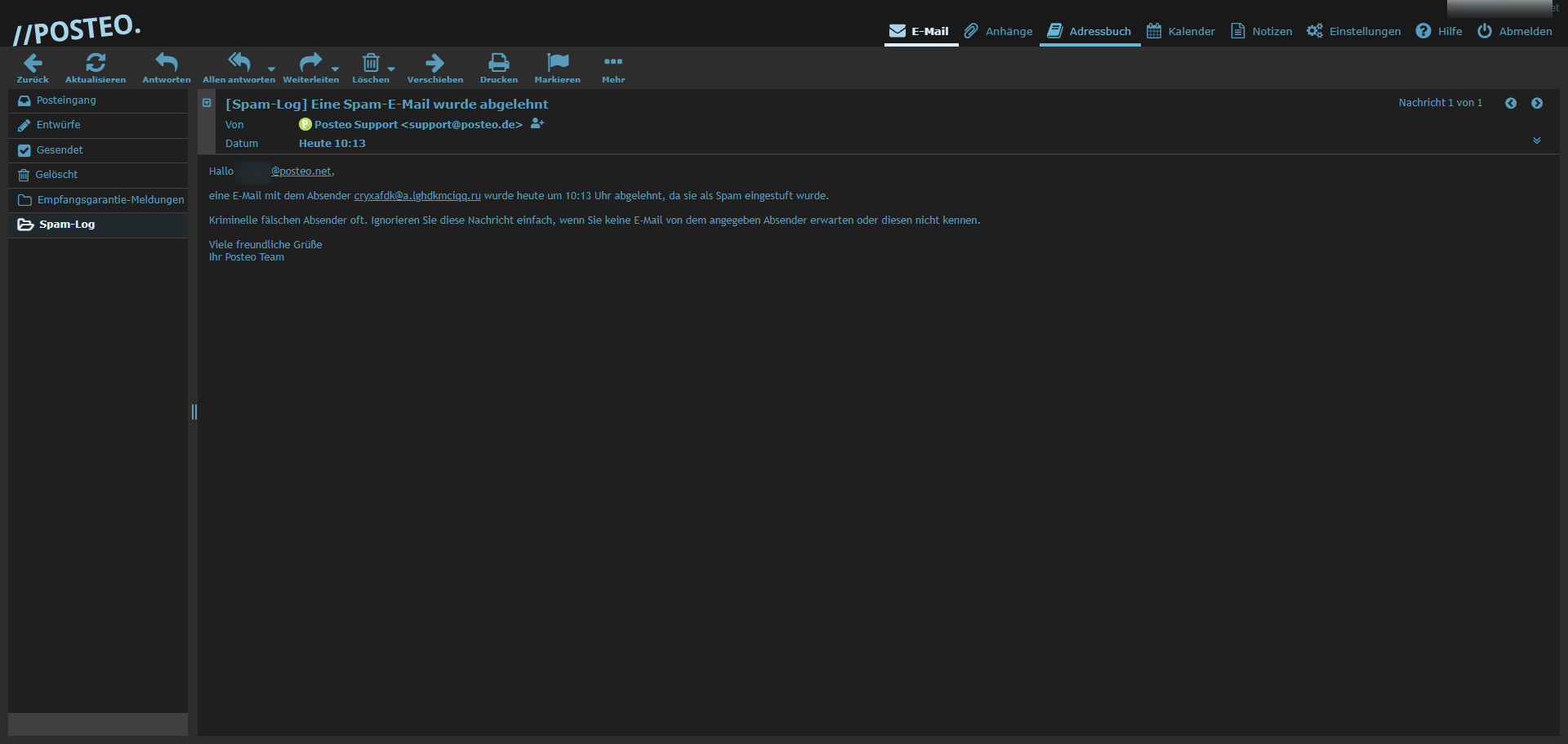Image resolution: width=1568 pixels, height=744 pixels.
Task: Switch to the Kalender tab
Action: (x=1181, y=31)
